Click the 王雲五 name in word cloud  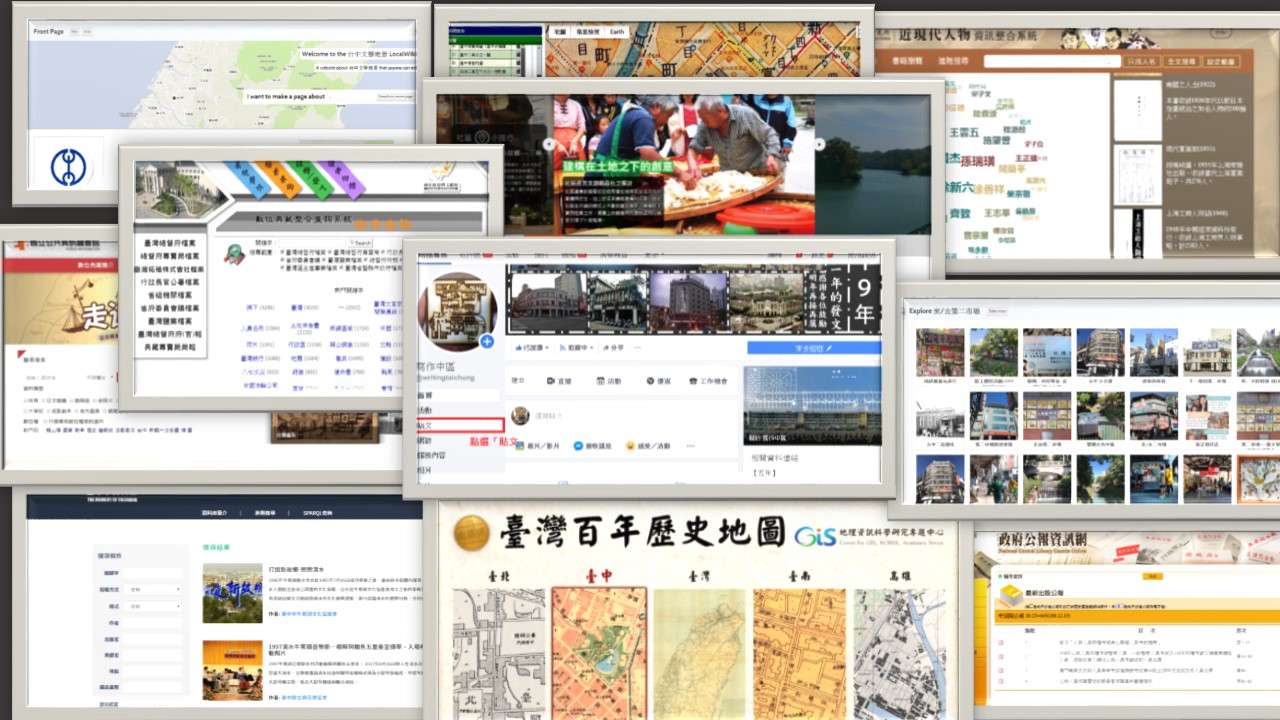[964, 132]
